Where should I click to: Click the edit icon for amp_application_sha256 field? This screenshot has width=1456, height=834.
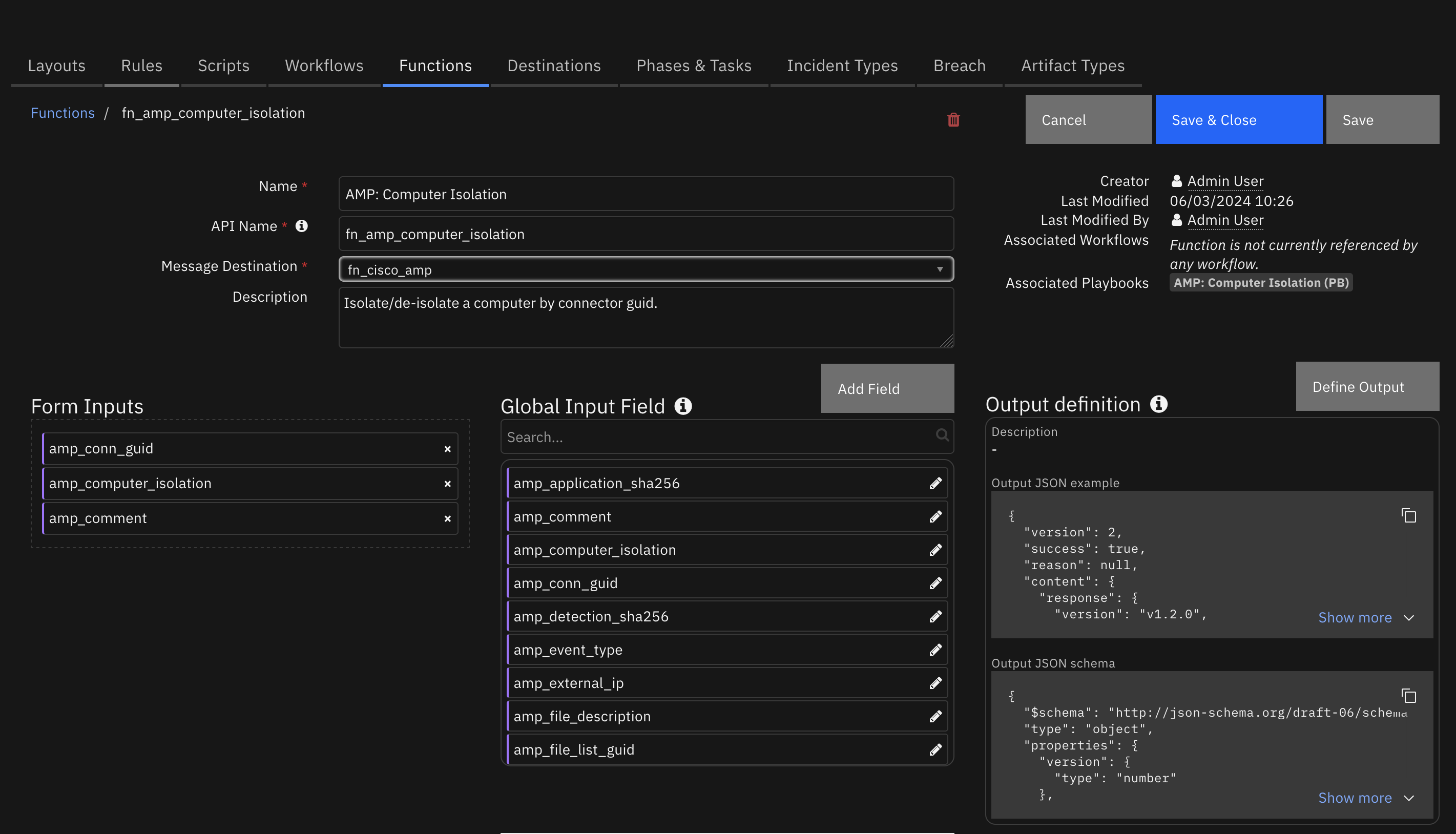[x=935, y=482]
